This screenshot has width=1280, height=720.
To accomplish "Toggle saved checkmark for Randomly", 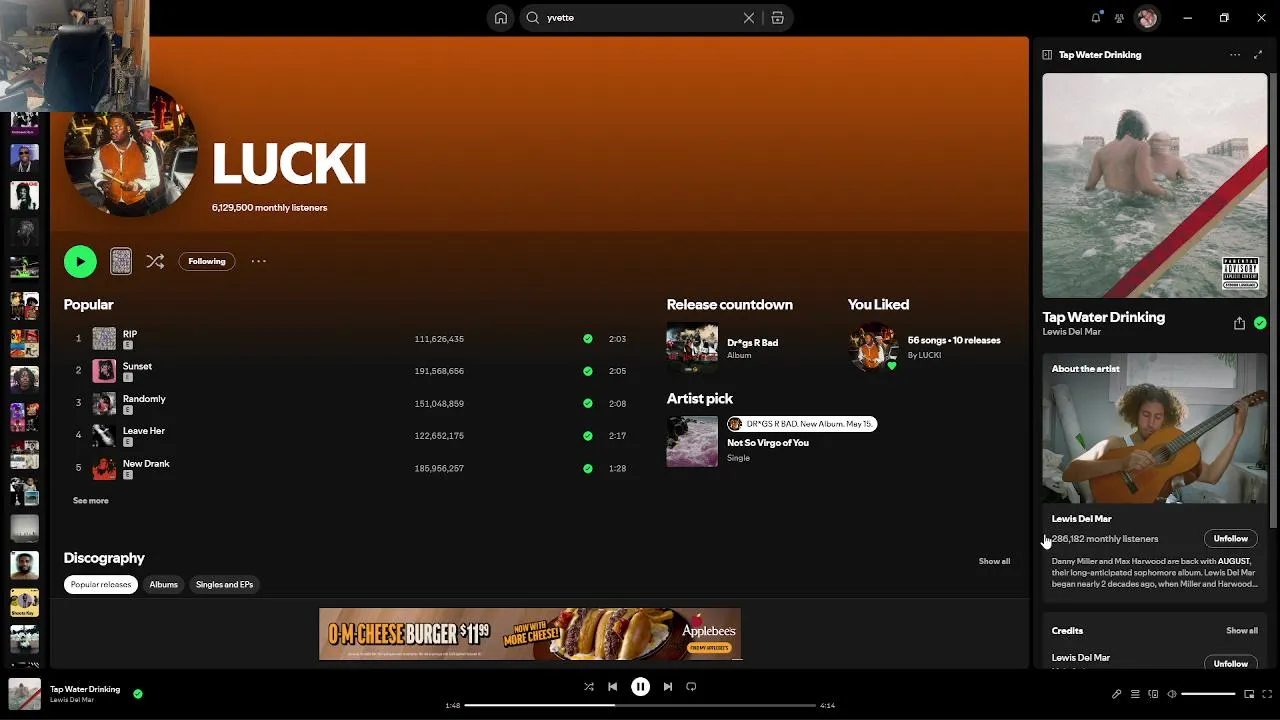I will (587, 403).
